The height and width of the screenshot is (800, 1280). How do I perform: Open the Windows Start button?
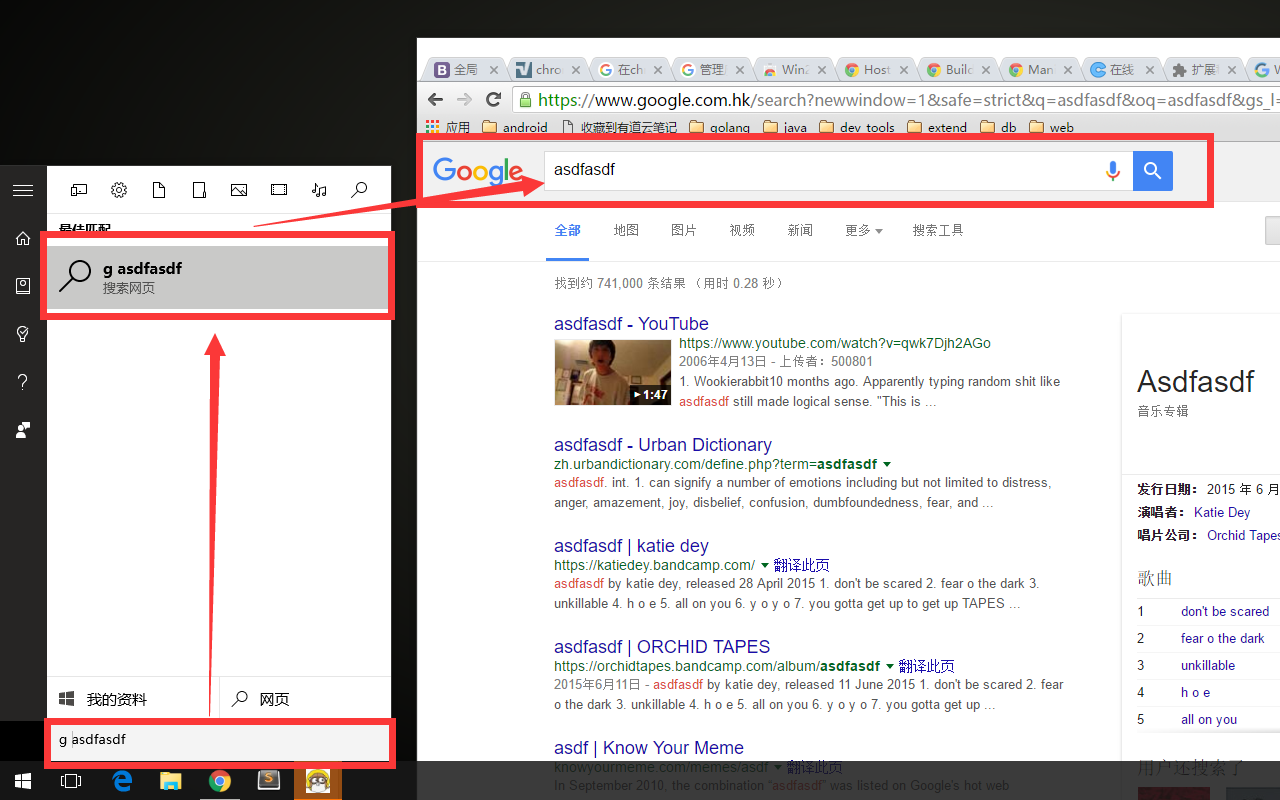(x=23, y=781)
